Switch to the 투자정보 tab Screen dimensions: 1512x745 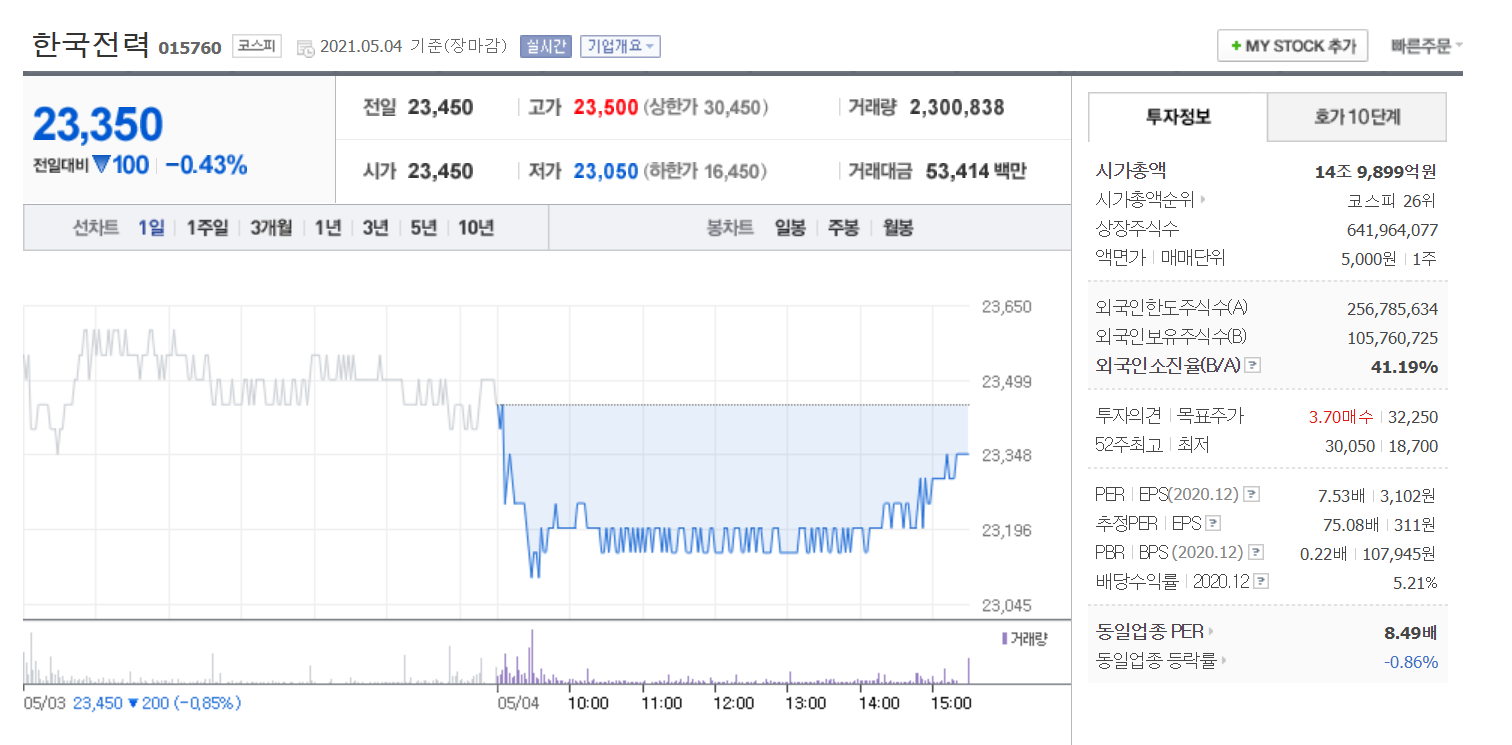(1178, 117)
